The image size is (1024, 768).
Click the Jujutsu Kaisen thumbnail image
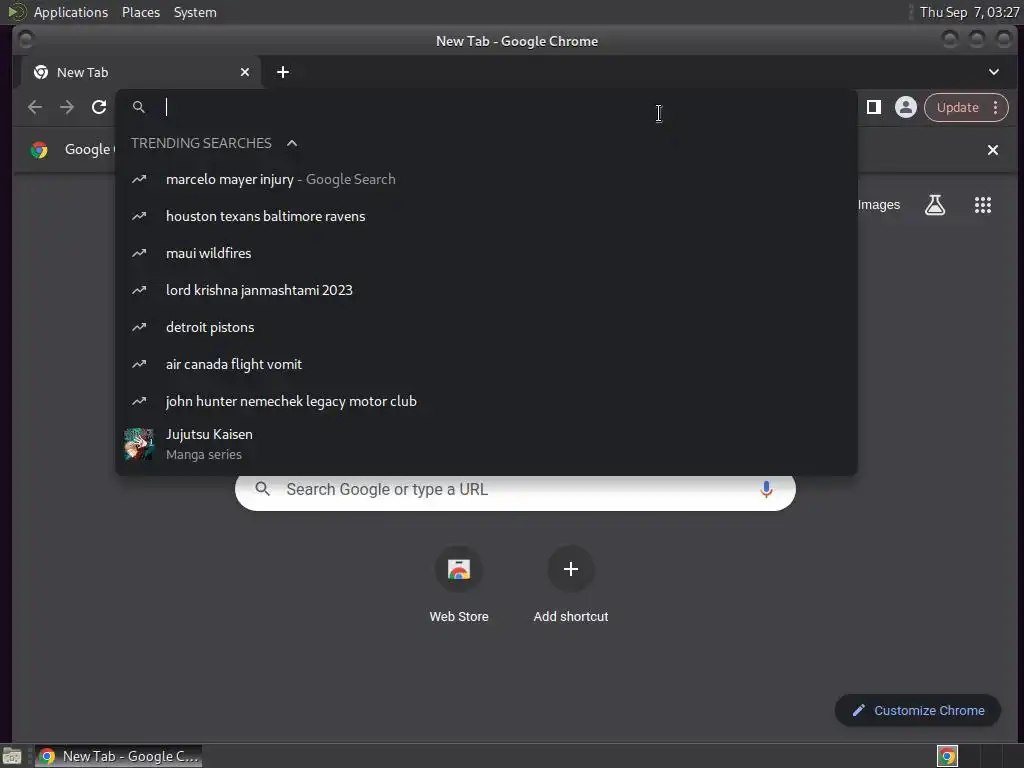tap(139, 444)
